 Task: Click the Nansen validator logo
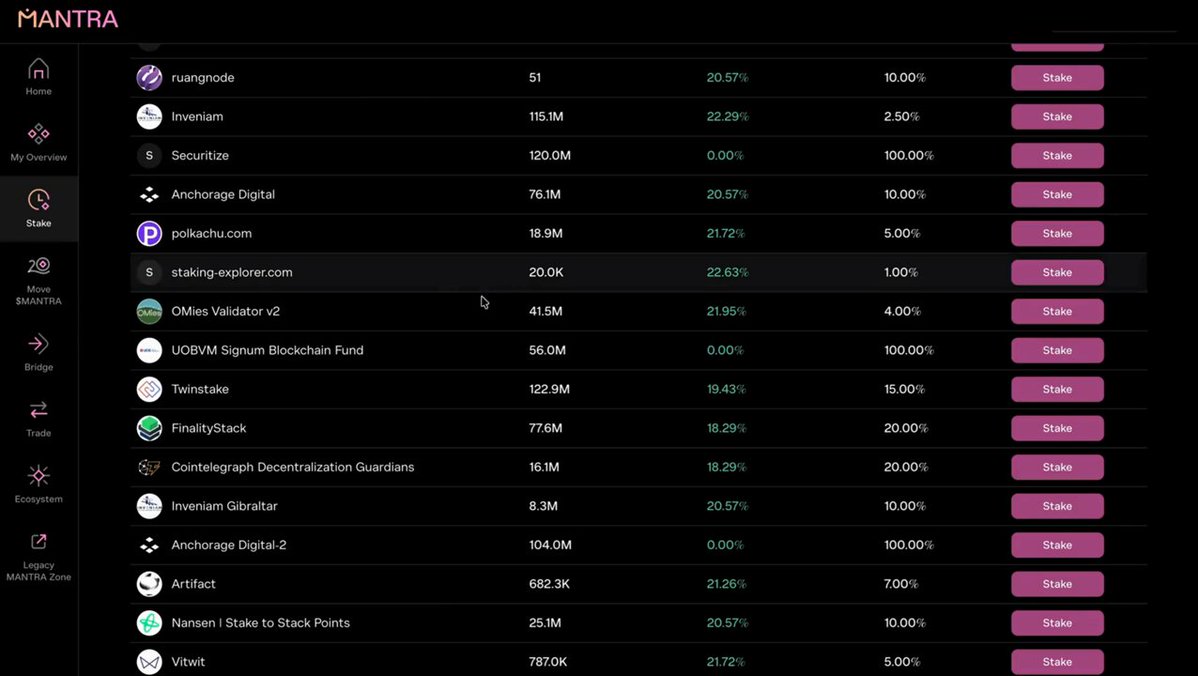coord(149,623)
